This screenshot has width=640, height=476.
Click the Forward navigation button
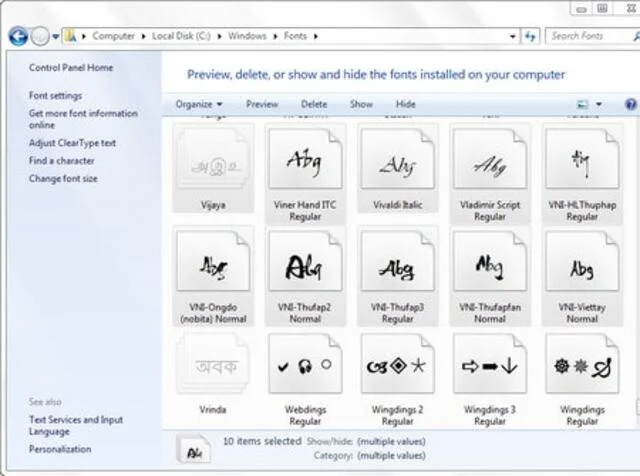[40, 36]
